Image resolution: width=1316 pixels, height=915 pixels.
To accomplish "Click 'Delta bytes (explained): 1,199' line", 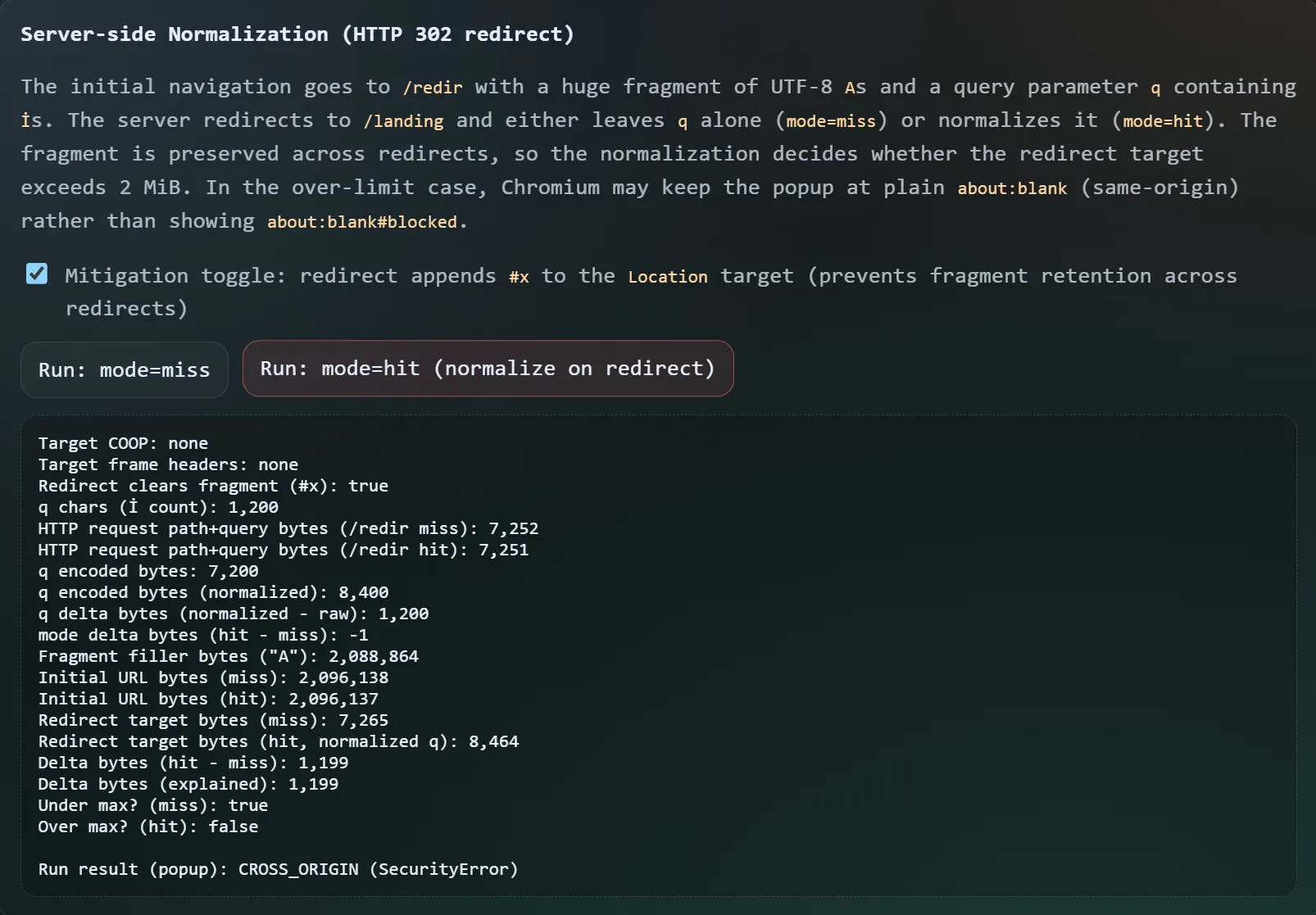I will click(x=188, y=784).
